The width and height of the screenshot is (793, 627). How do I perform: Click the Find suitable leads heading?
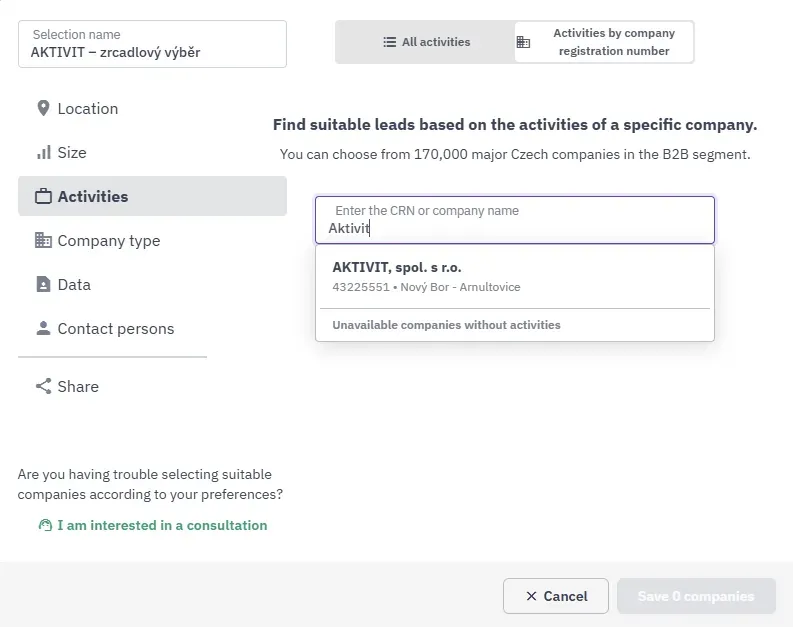515,124
